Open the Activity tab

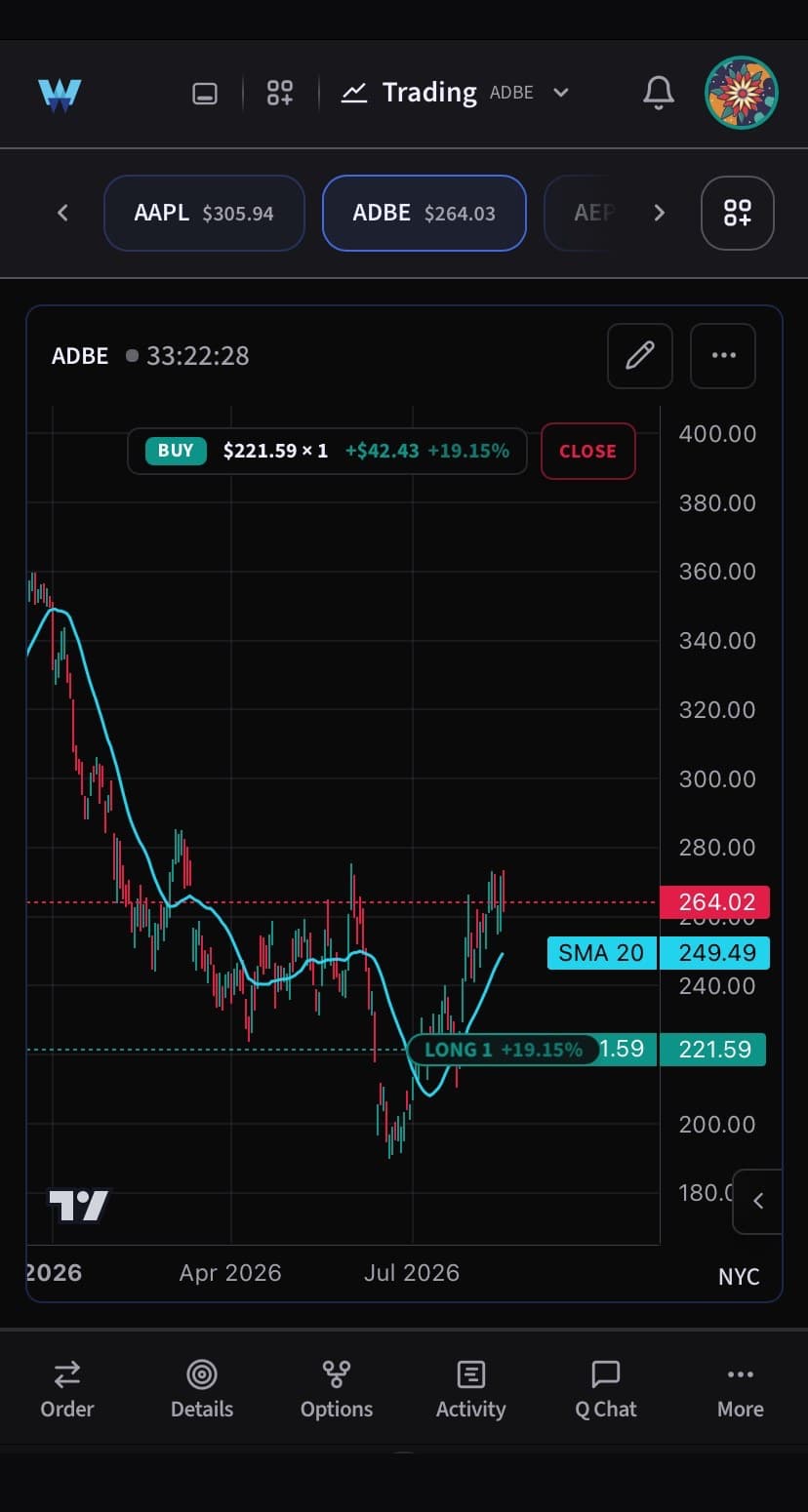pos(471,1389)
